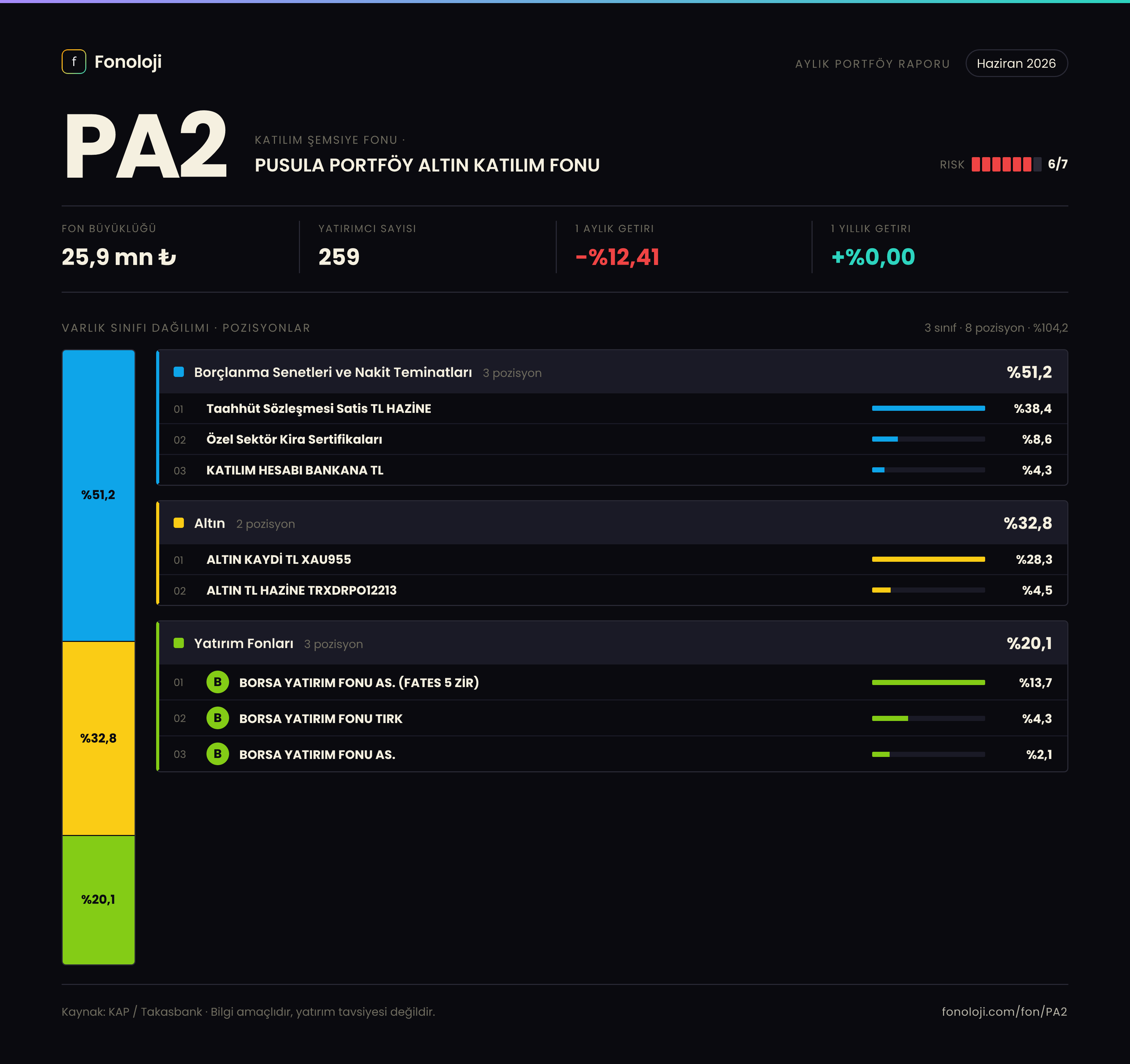The height and width of the screenshot is (1064, 1130).
Task: Click the %8,6 weight value
Action: point(1037,439)
